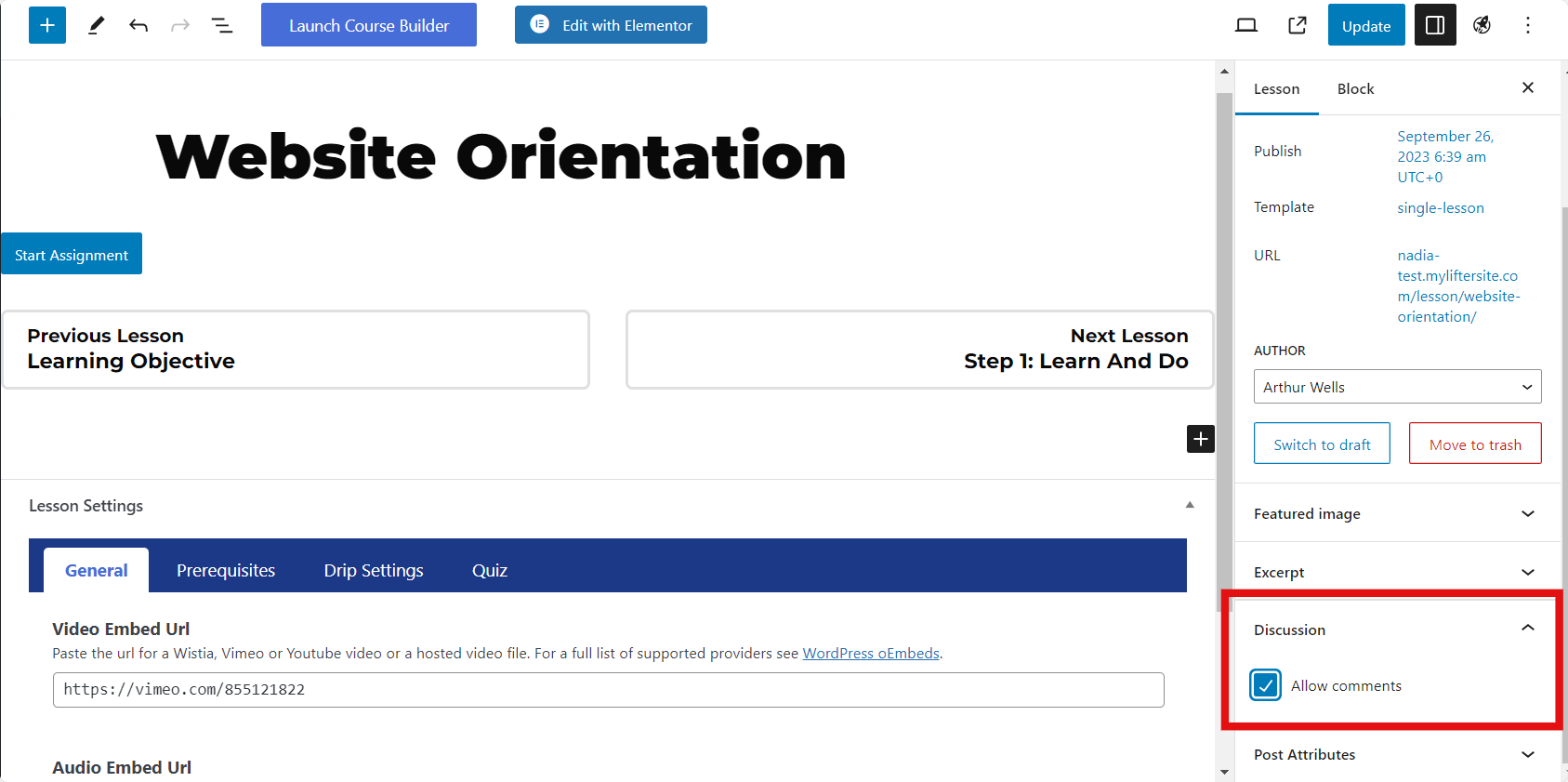Open the three-dot options menu
This screenshot has width=1568, height=782.
pyautogui.click(x=1528, y=25)
